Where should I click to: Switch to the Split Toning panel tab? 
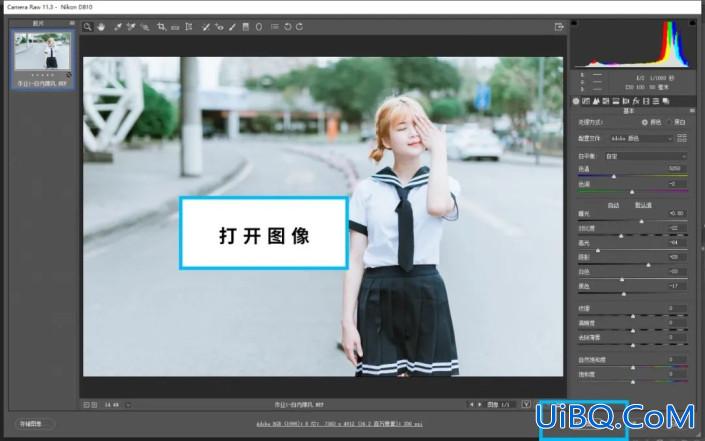pos(616,101)
